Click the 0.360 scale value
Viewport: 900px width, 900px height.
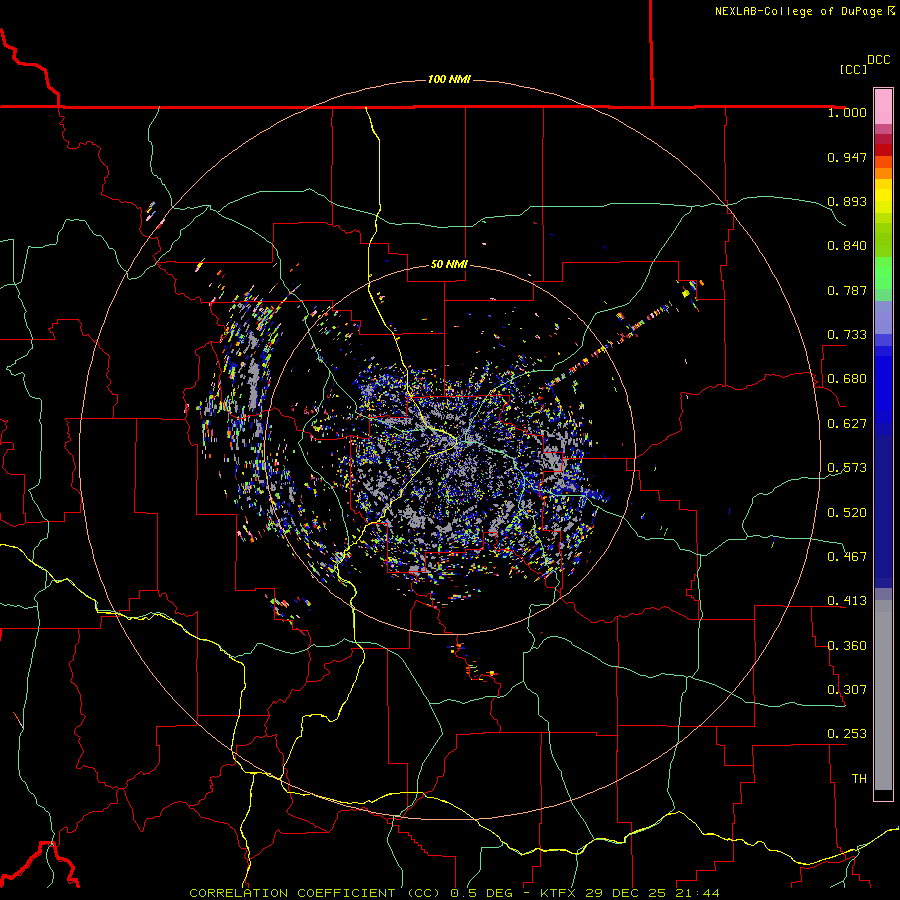click(x=847, y=646)
